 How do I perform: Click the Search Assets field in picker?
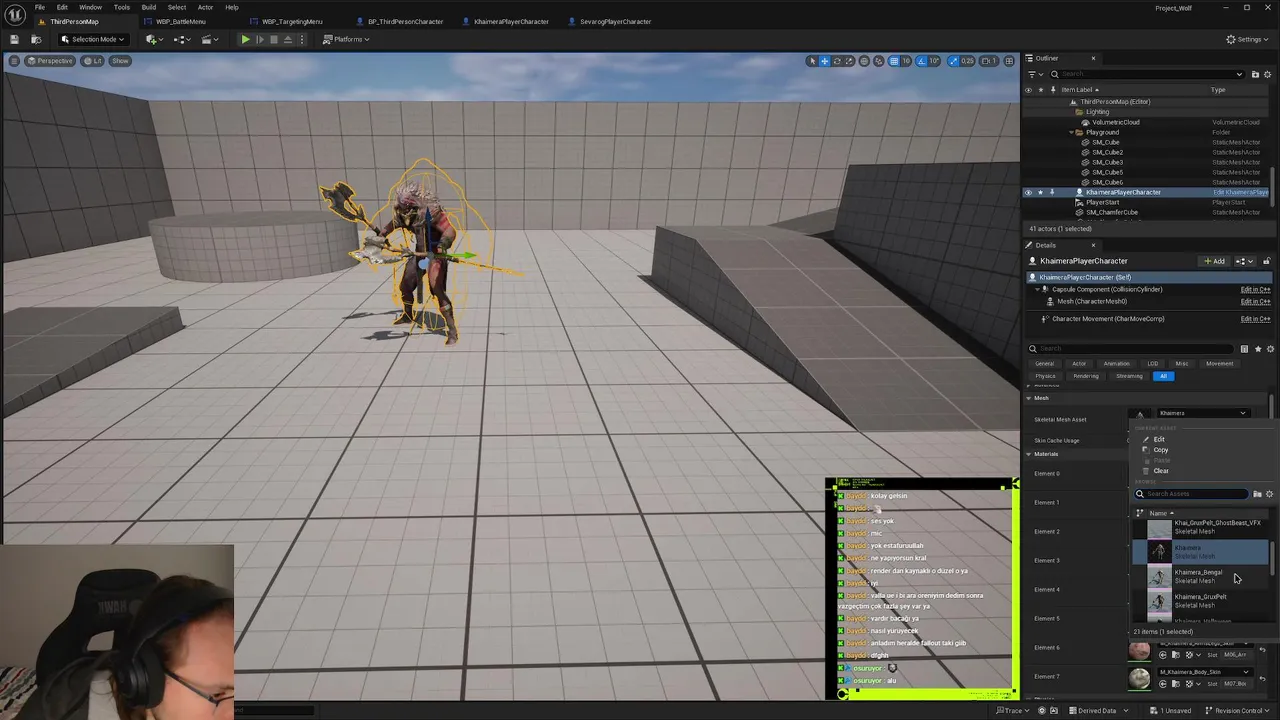[1191, 494]
